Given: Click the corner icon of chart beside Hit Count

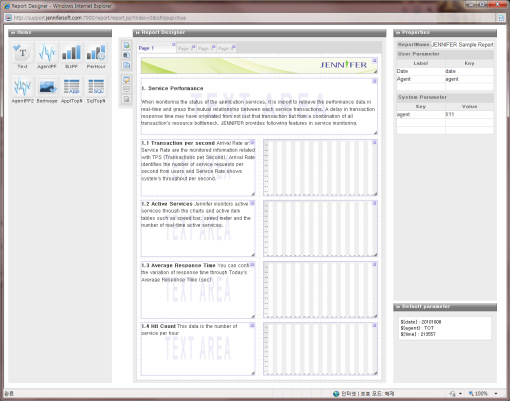Looking at the screenshot, I should coord(374,325).
